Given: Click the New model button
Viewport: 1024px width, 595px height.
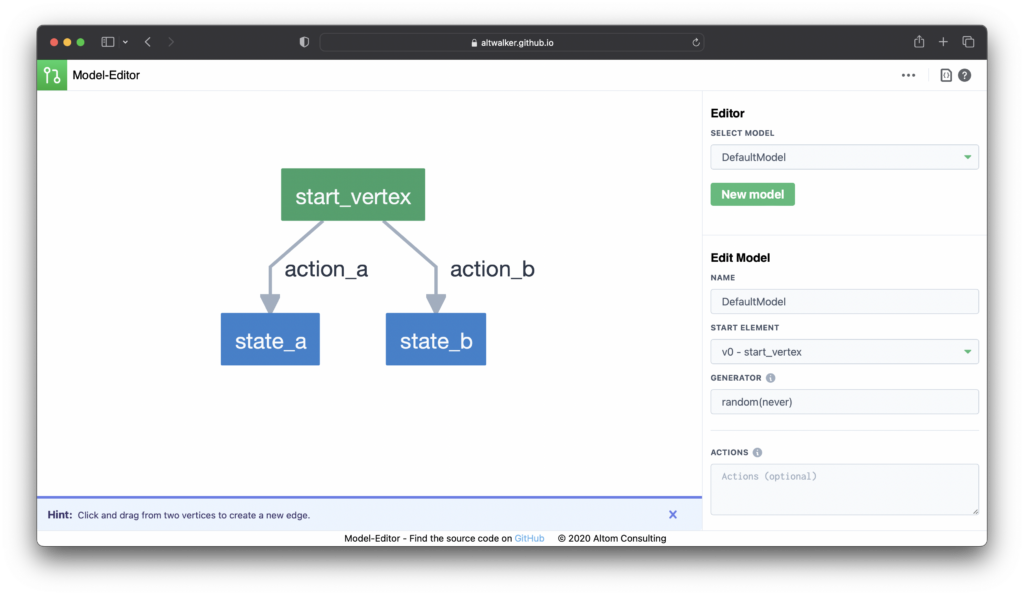Looking at the screenshot, I should tap(752, 195).
